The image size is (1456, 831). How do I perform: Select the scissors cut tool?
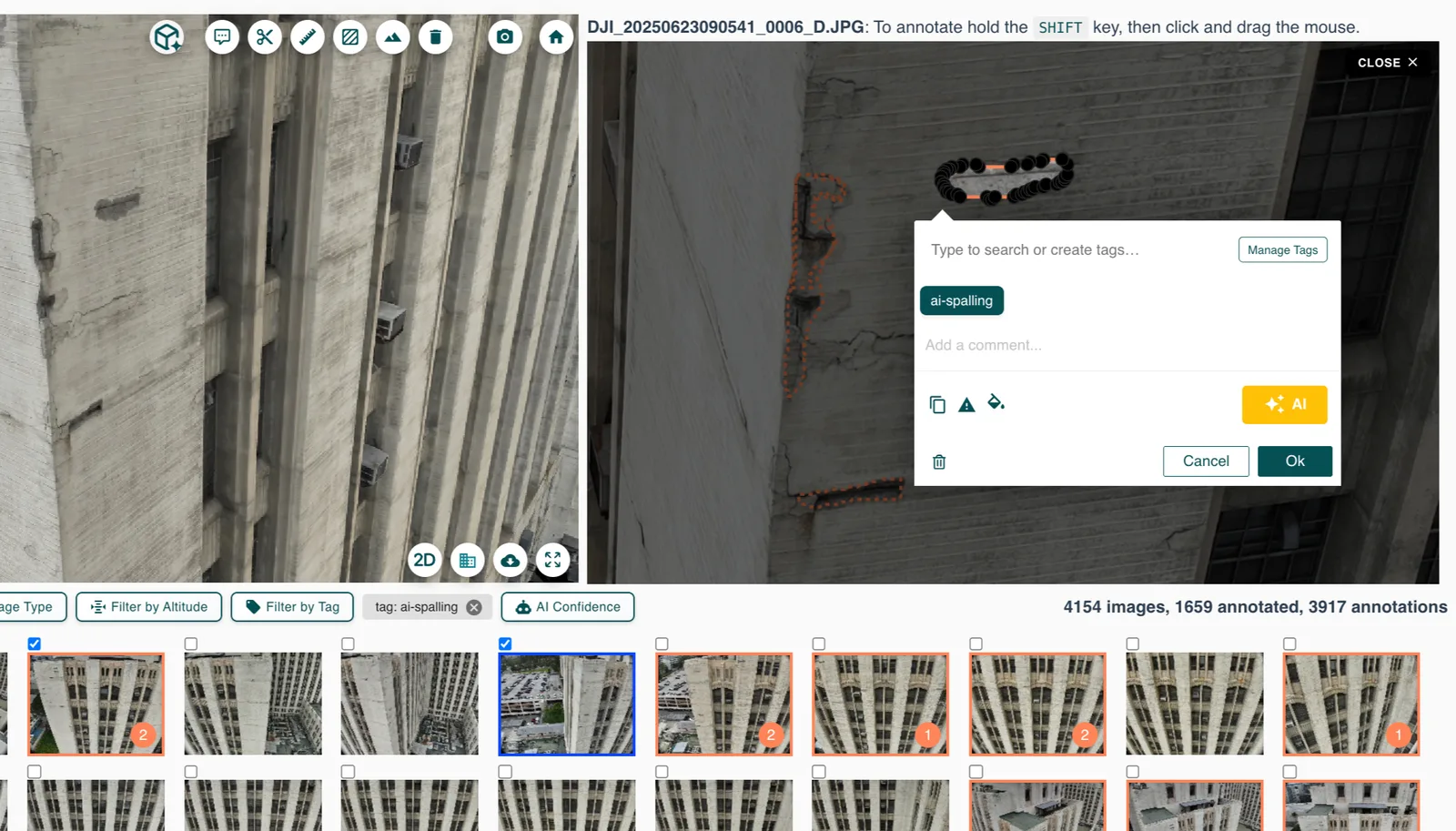click(x=265, y=37)
